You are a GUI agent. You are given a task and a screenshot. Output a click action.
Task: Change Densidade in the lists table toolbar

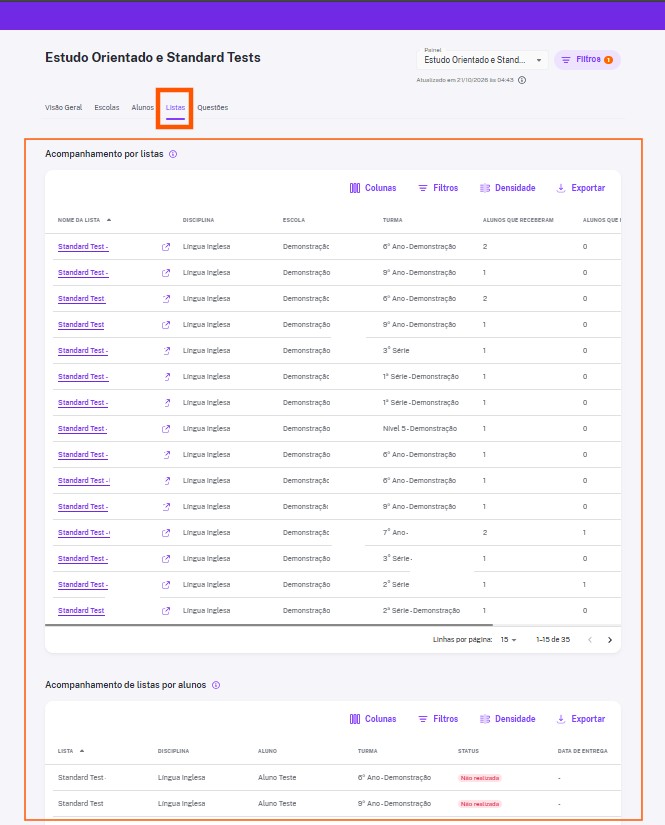[508, 188]
